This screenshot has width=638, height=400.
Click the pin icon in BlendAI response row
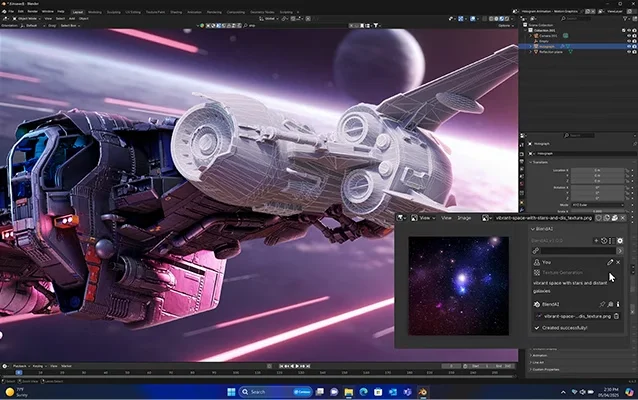tap(602, 304)
